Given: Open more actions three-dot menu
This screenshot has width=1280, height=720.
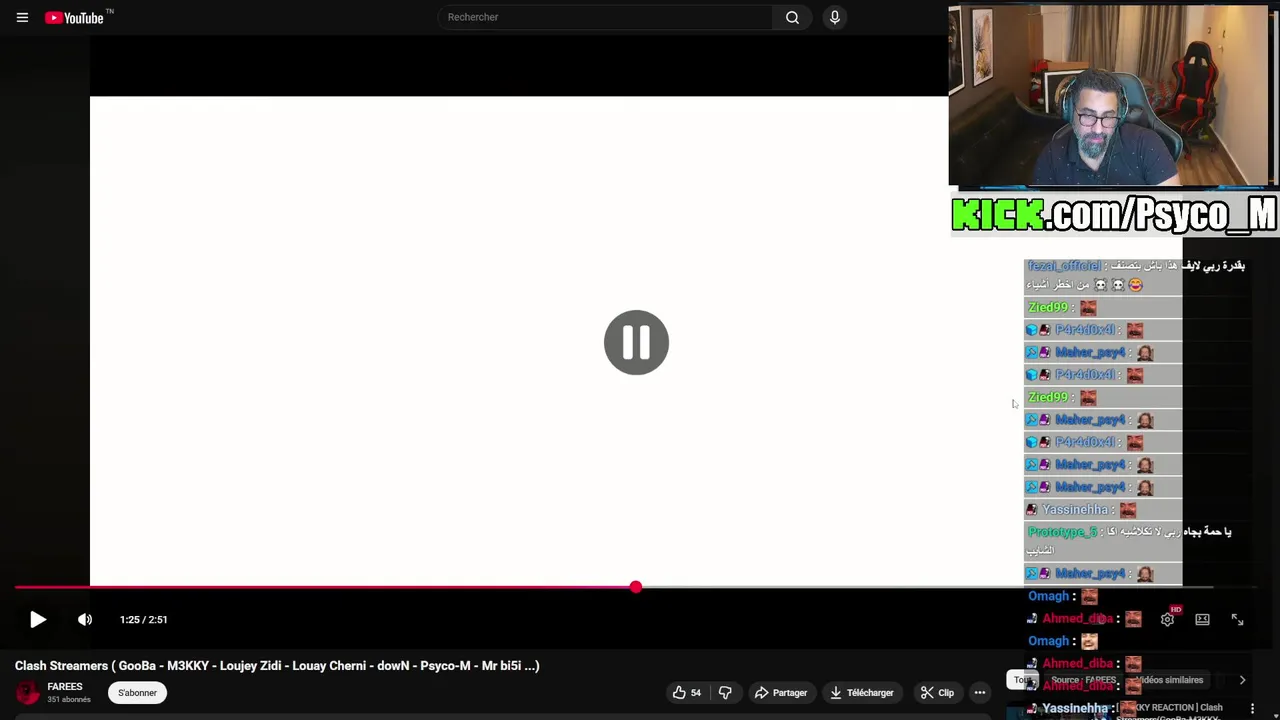Looking at the screenshot, I should click(x=980, y=693).
